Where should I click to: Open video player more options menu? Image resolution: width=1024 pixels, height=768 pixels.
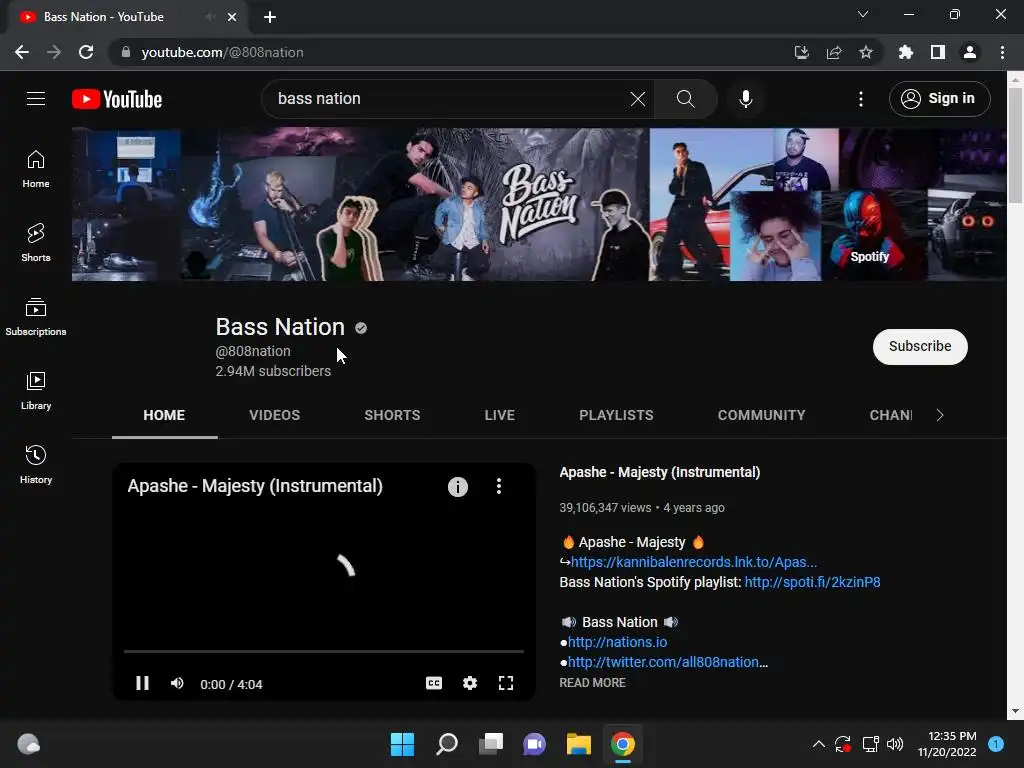click(x=499, y=486)
